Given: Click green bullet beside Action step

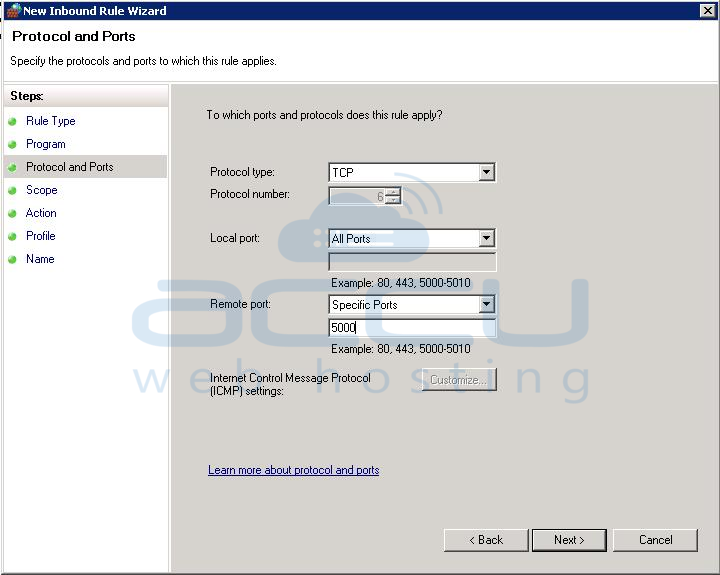Looking at the screenshot, I should point(12,213).
